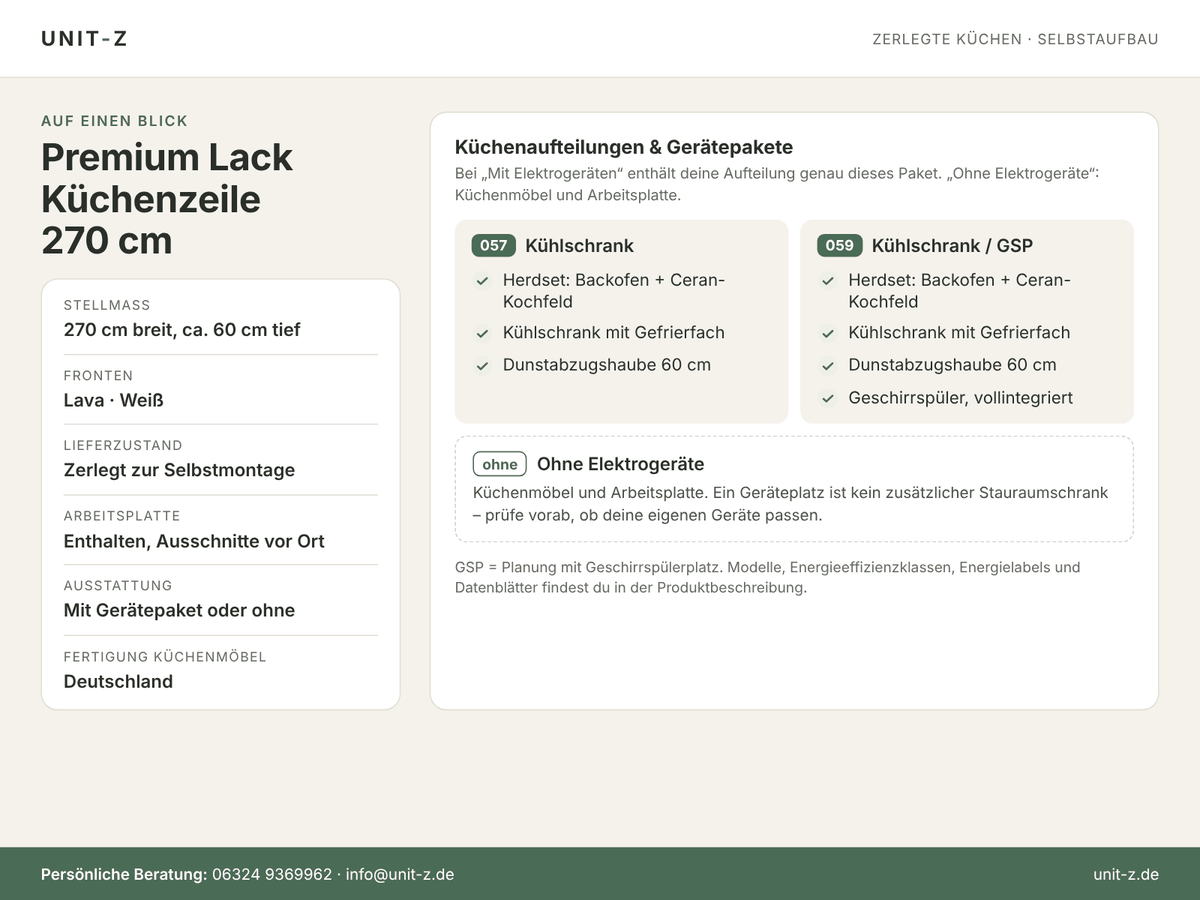The width and height of the screenshot is (1200, 900).
Task: Click the checkmark by Dunstabzugshaube 60 cm in card 057
Action: point(482,366)
